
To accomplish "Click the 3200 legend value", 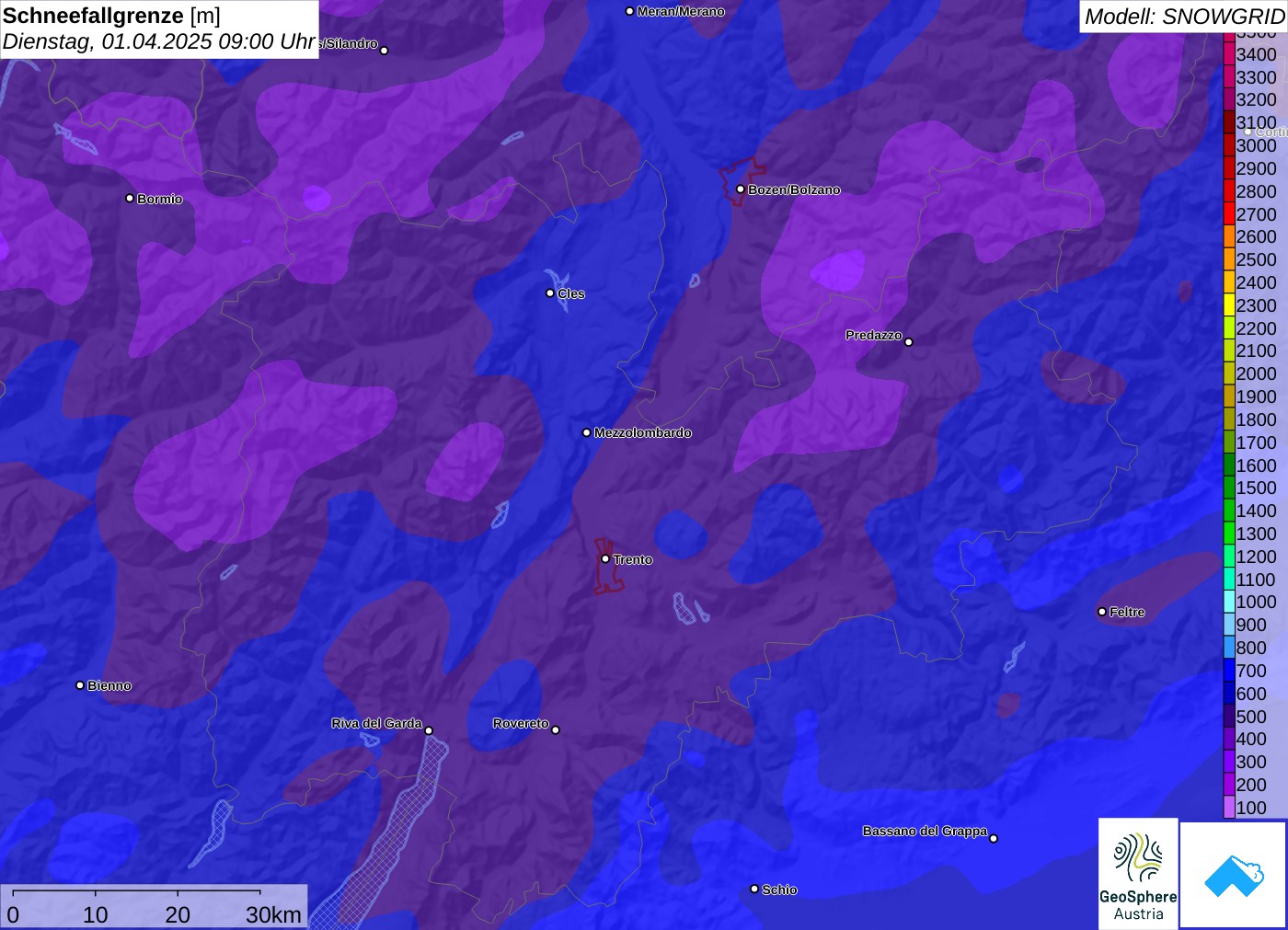I will click(1256, 99).
